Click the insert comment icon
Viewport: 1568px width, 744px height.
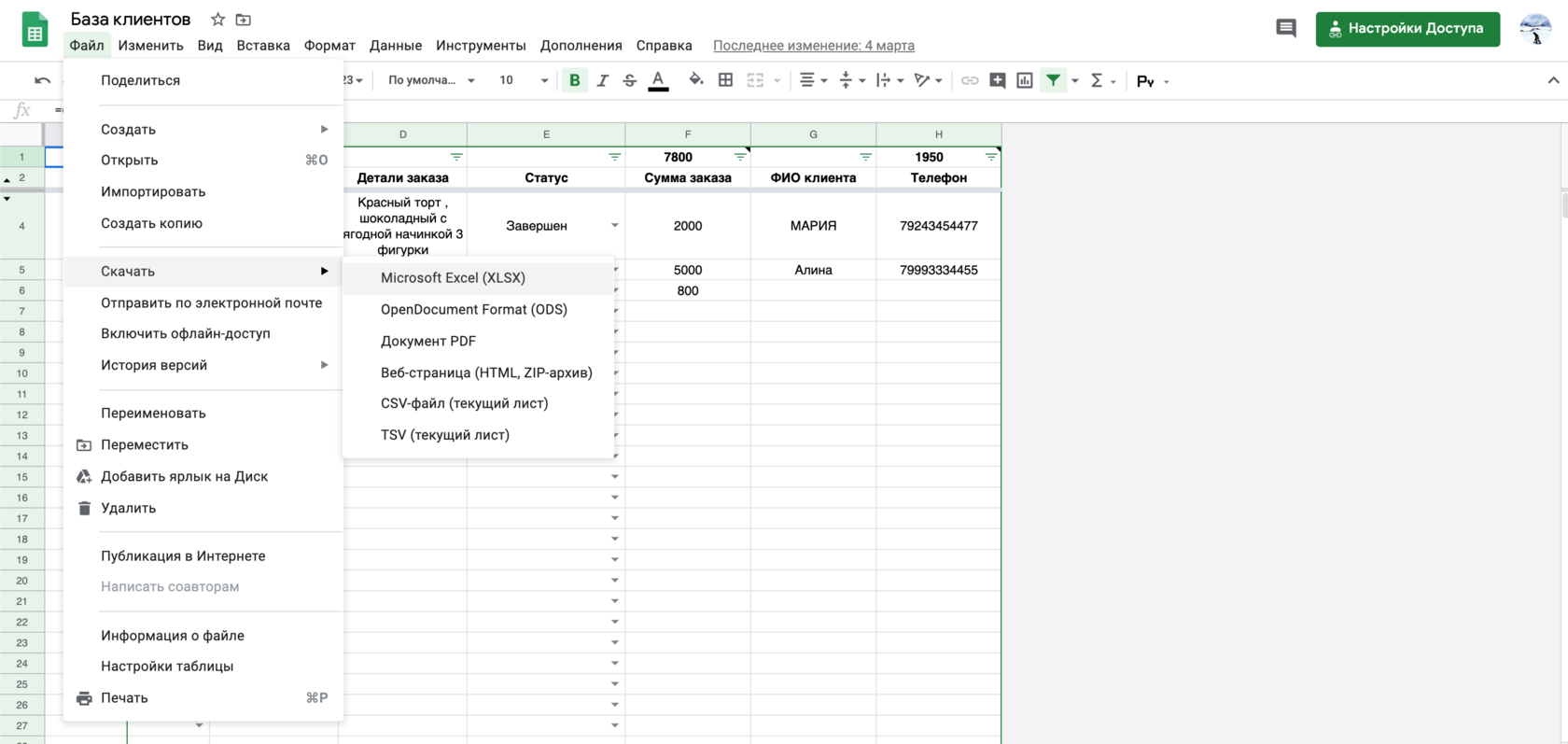click(998, 80)
